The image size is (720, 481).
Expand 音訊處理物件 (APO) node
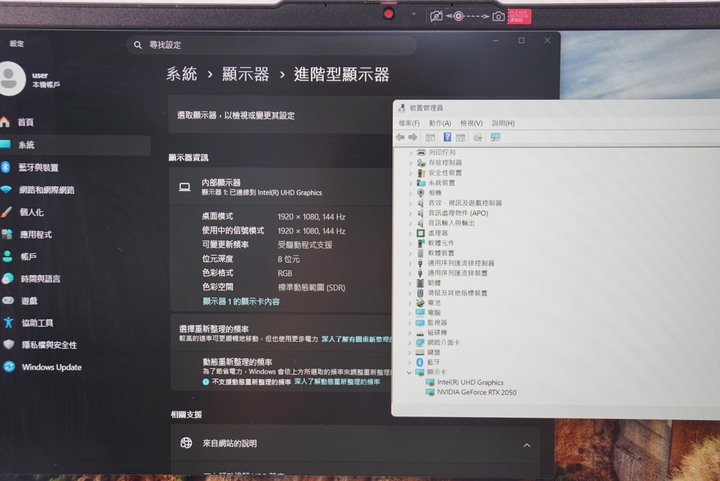(411, 213)
